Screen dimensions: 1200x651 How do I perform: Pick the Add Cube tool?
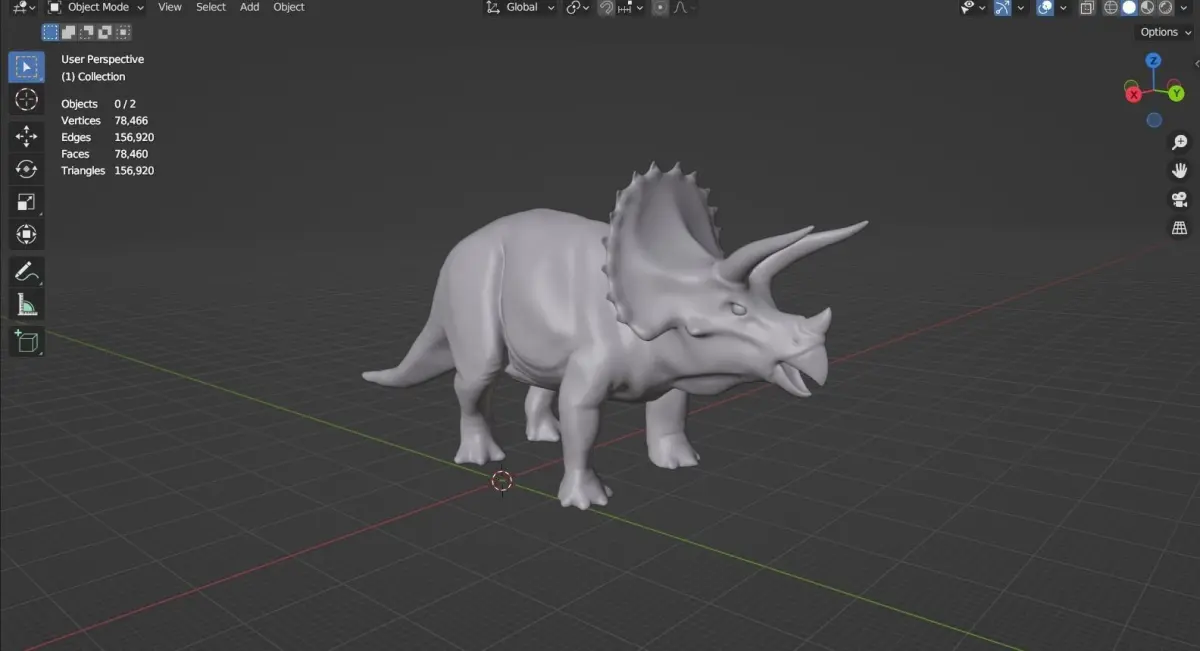26,342
